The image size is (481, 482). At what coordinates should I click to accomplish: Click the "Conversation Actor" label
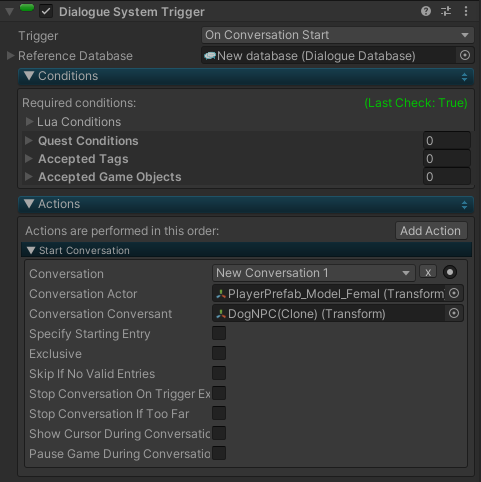tap(83, 294)
